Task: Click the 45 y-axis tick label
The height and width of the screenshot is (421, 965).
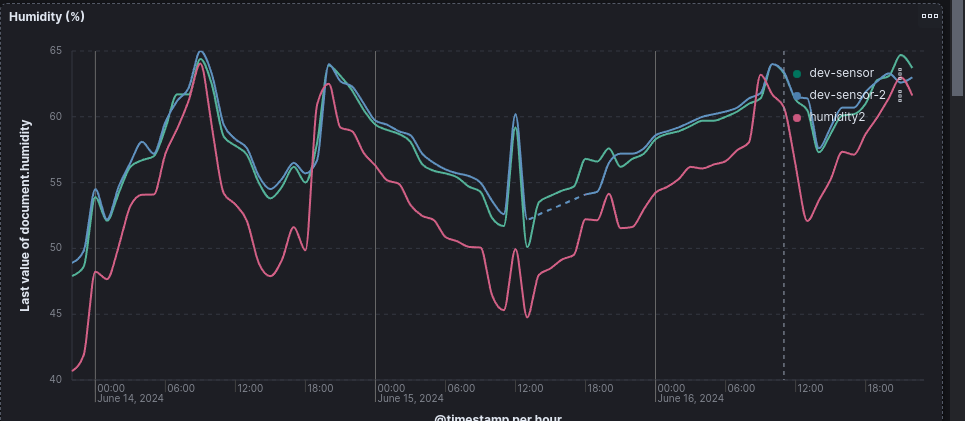Action: coord(56,314)
